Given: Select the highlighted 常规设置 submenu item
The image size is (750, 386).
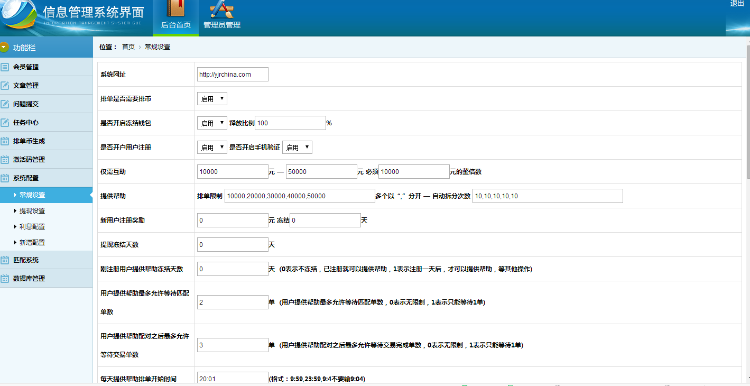Looking at the screenshot, I should pos(46,195).
